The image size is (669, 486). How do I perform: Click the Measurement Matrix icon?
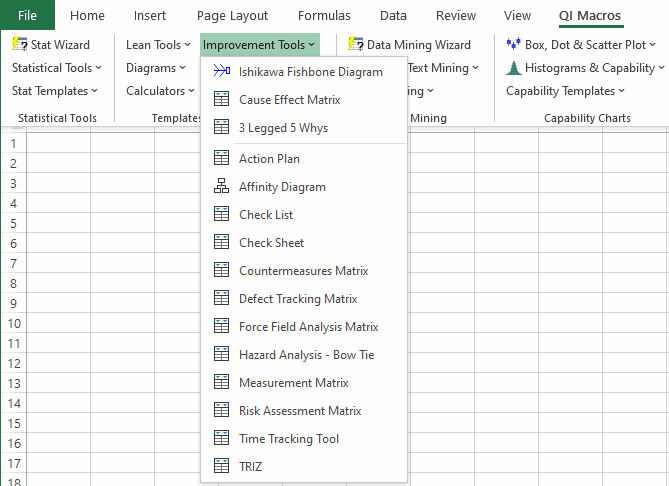(221, 382)
